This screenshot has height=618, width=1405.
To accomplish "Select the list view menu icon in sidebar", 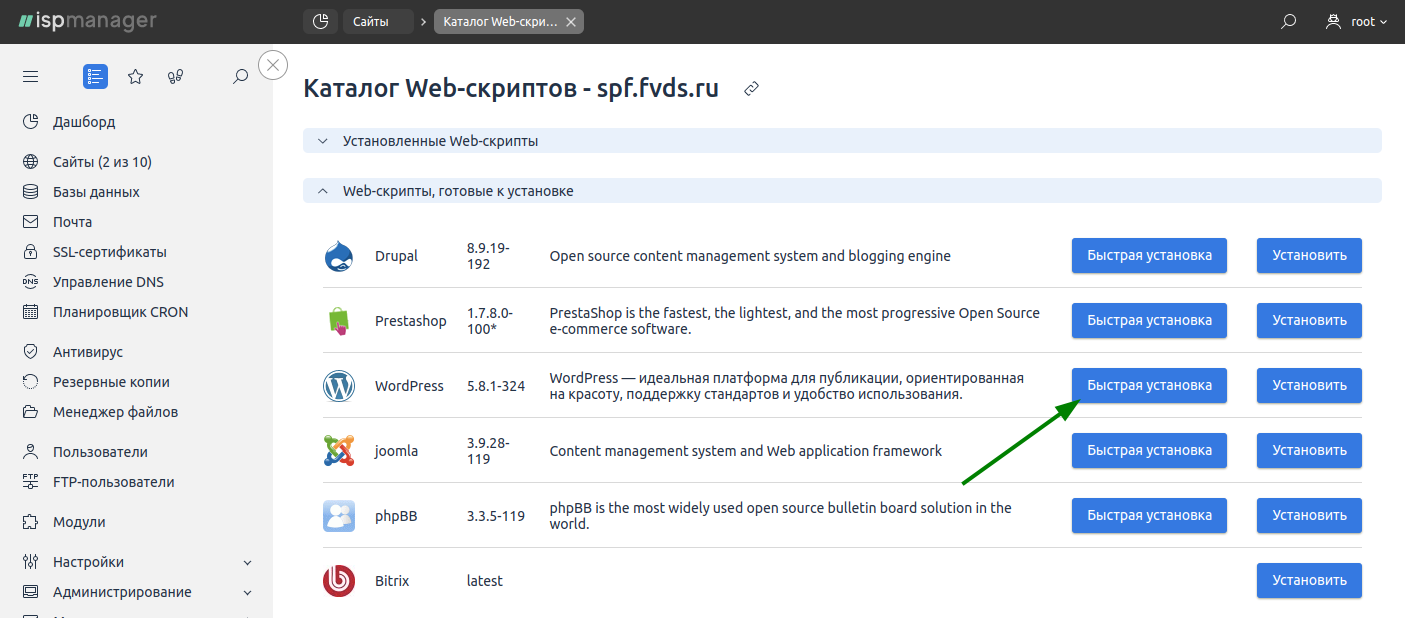I will click(x=95, y=76).
